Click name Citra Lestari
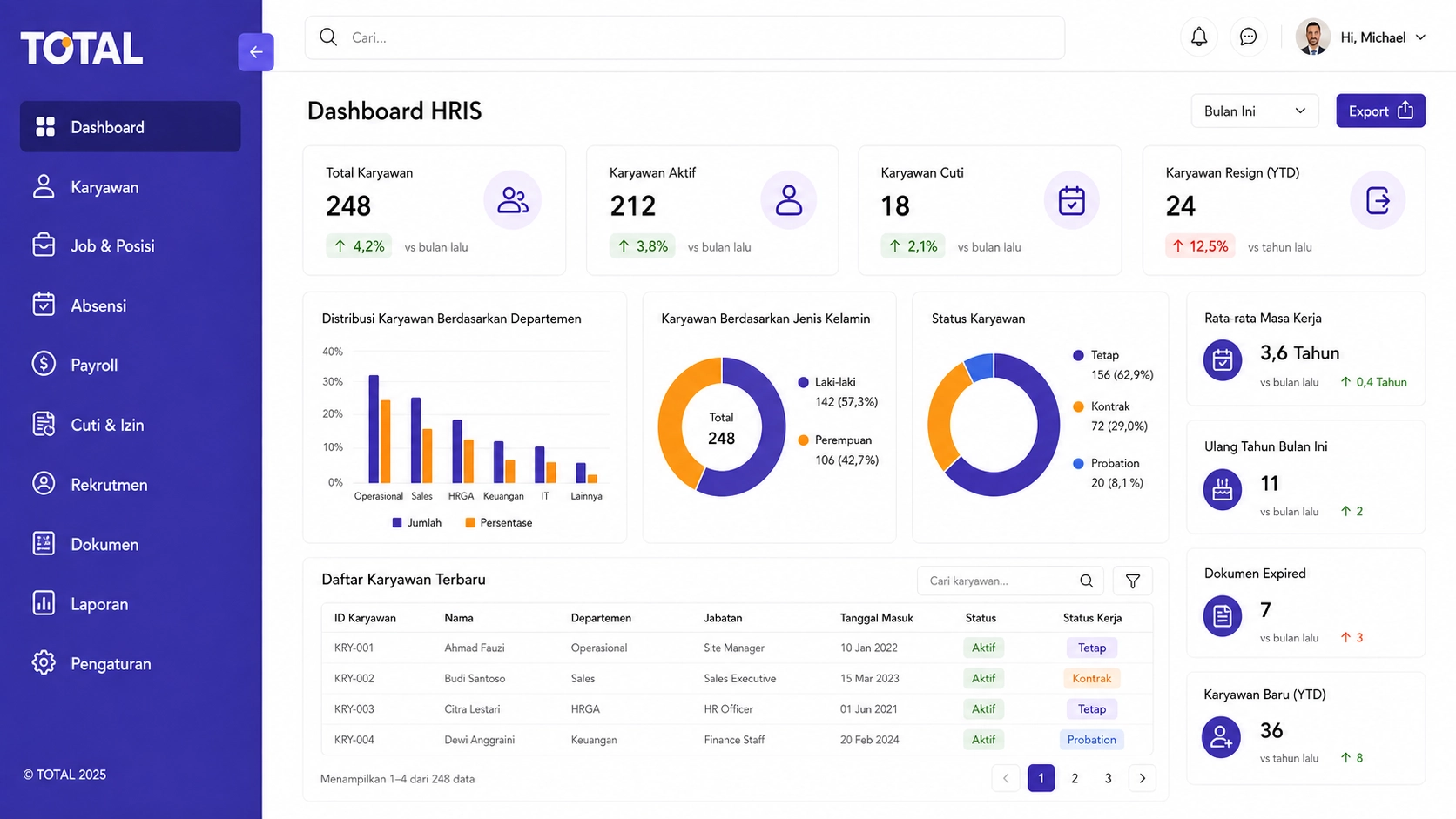Image resolution: width=1456 pixels, height=819 pixels. pyautogui.click(x=472, y=709)
